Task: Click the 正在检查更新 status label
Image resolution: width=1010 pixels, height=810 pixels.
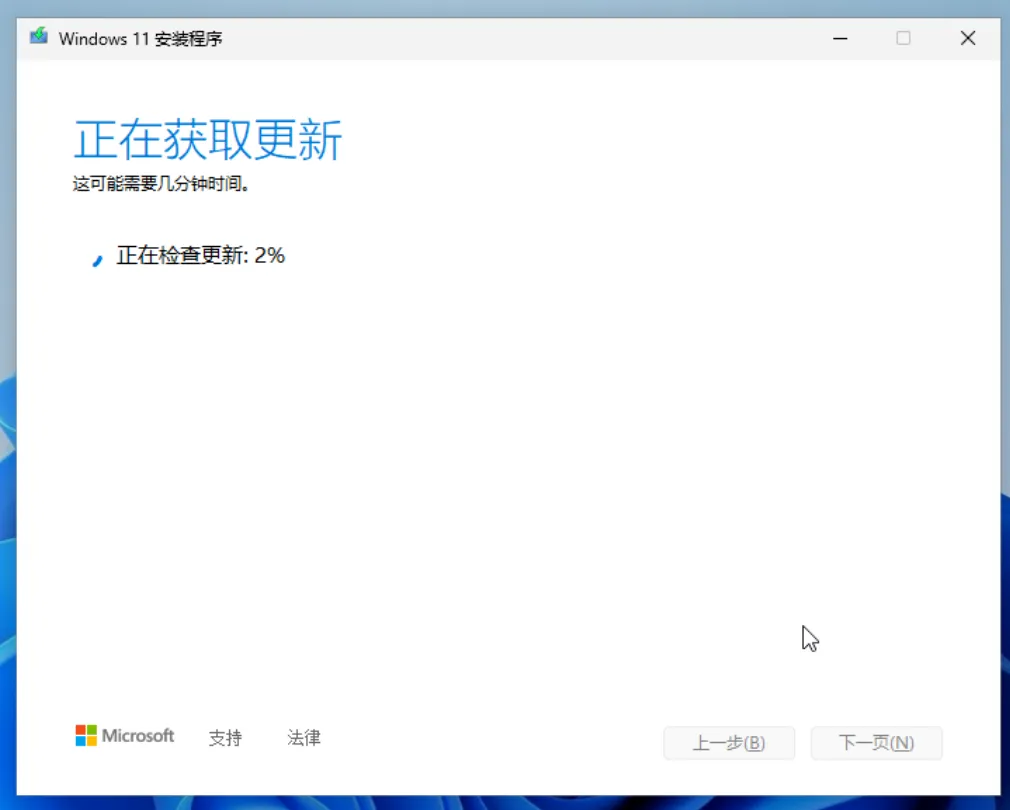Action: click(182, 256)
